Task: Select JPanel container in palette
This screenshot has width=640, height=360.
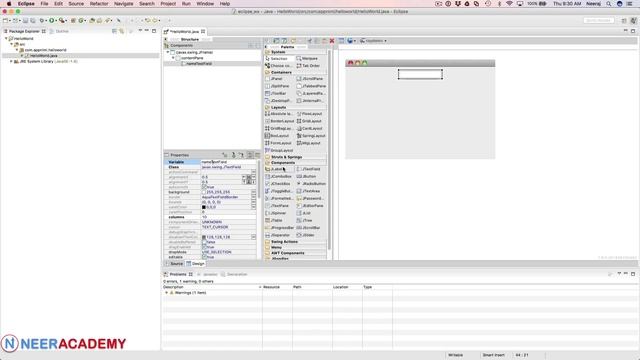Action: (x=279, y=79)
